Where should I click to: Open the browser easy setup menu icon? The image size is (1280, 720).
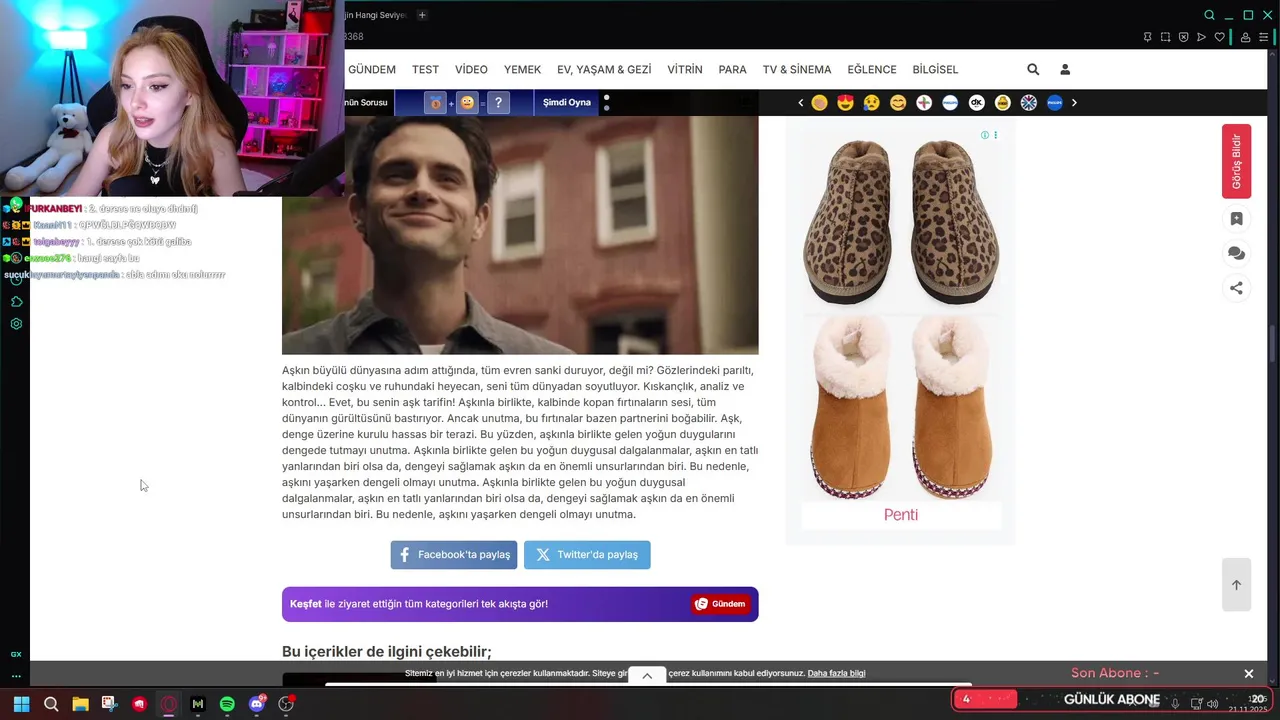tap(1263, 37)
